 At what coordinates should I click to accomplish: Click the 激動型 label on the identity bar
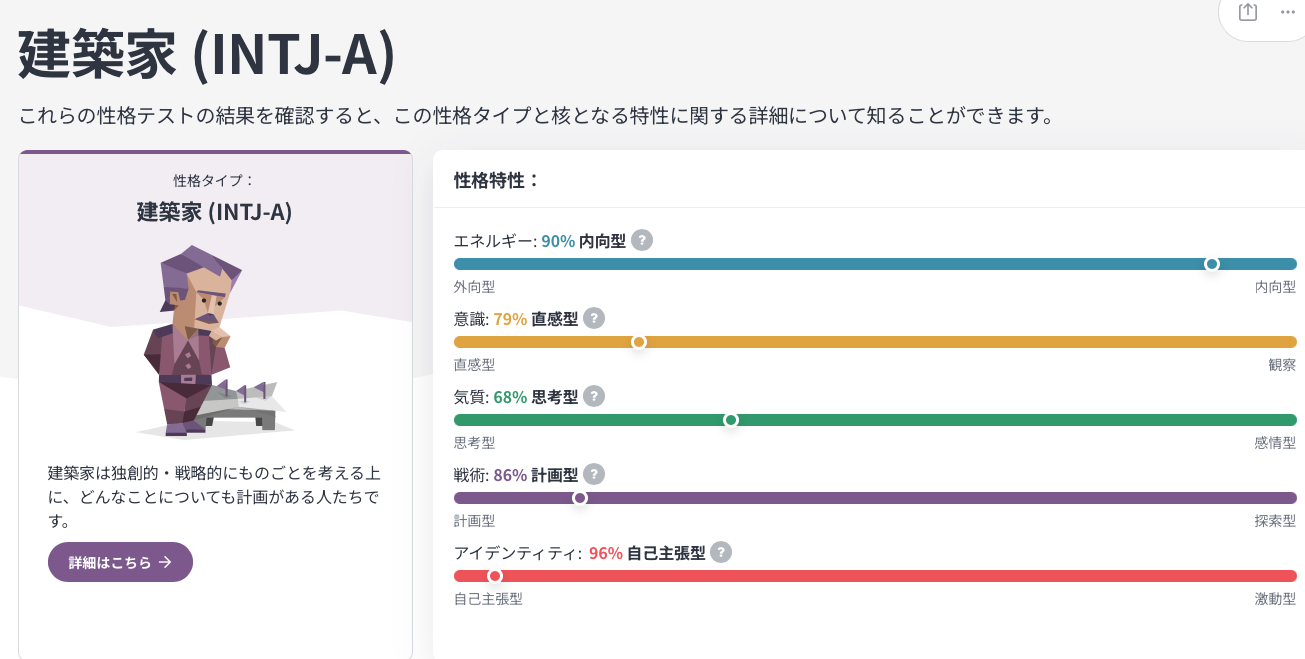coord(1277,598)
